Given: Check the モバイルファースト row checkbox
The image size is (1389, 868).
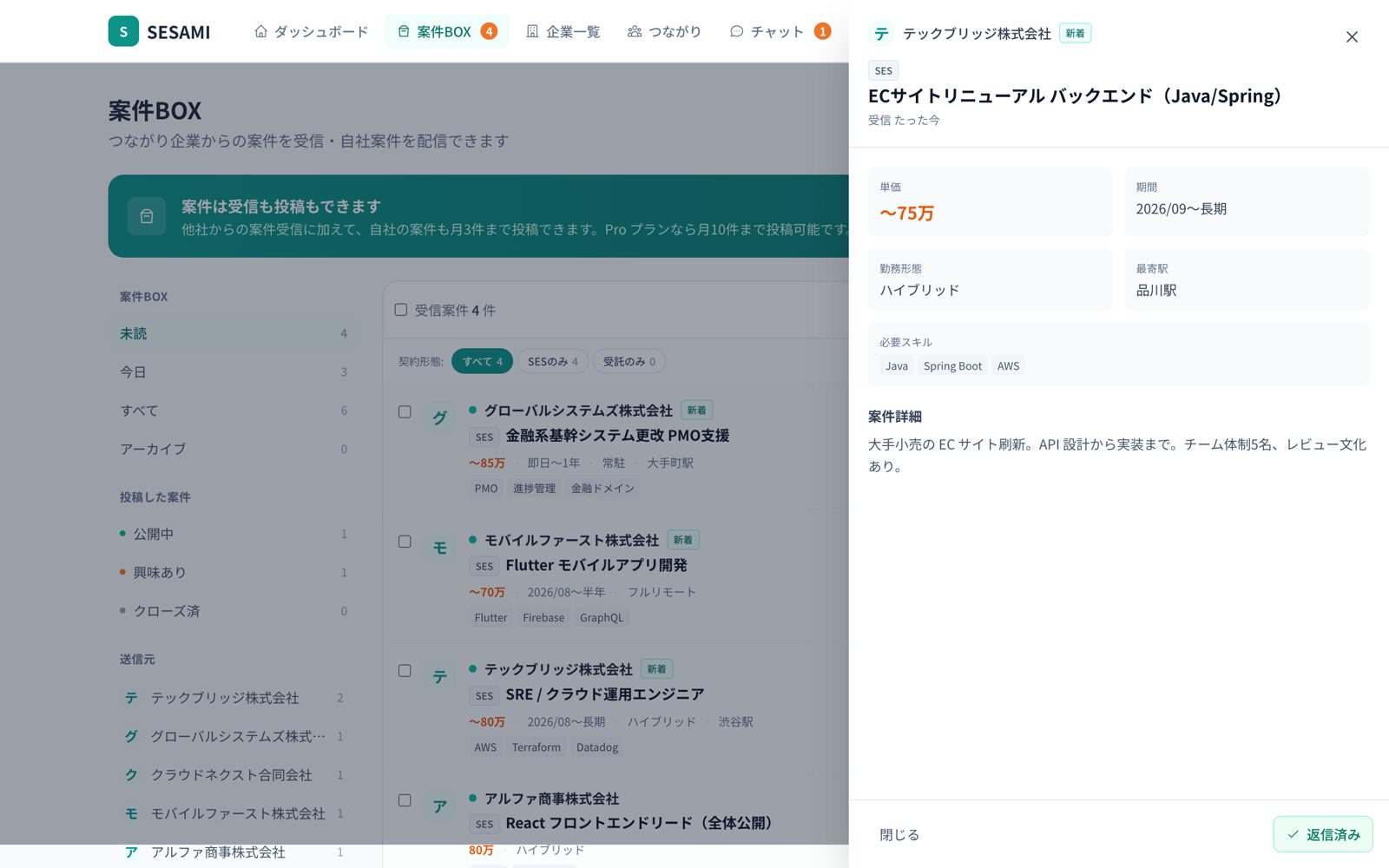Looking at the screenshot, I should point(405,541).
